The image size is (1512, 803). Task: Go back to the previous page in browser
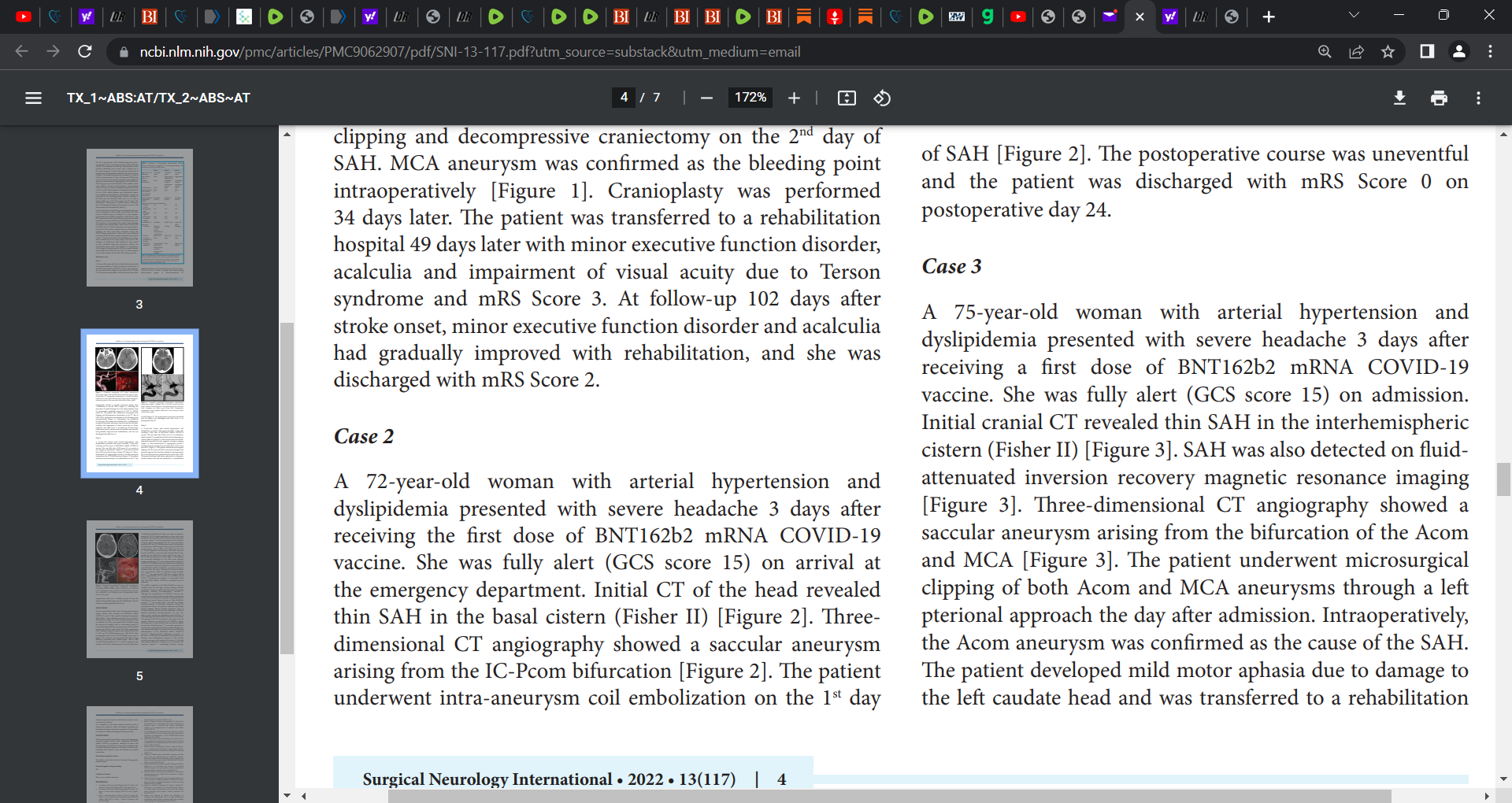point(21,51)
